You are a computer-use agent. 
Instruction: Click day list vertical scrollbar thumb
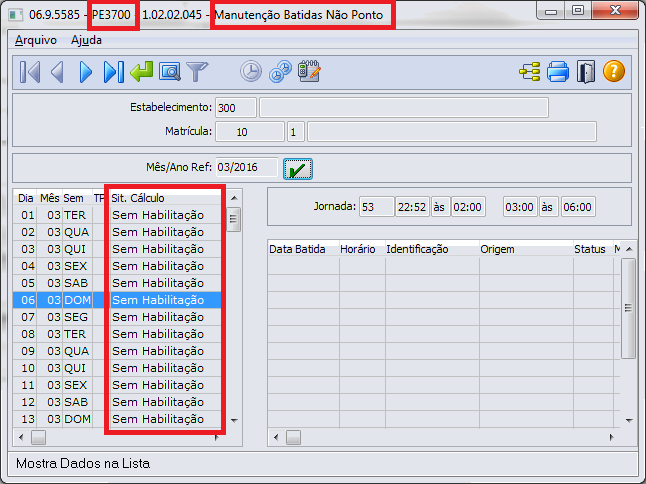point(234,220)
